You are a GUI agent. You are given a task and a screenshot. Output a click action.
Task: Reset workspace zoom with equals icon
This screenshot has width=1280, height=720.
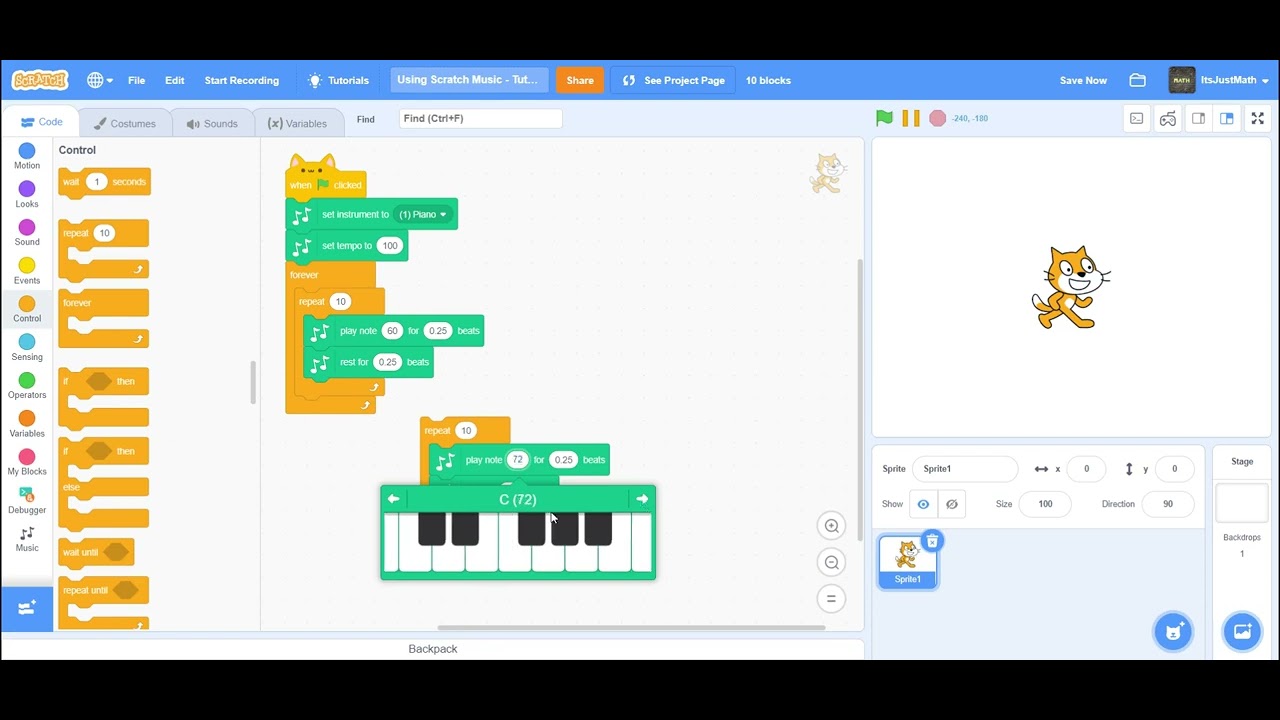coord(831,599)
